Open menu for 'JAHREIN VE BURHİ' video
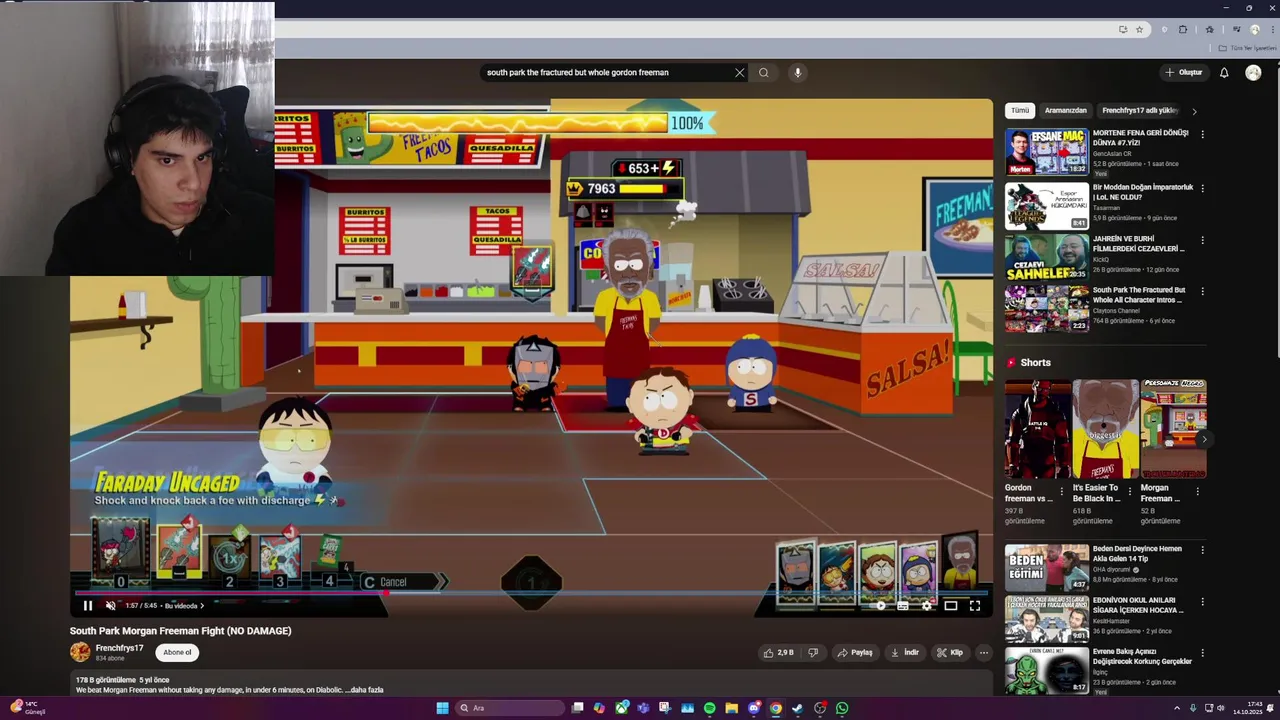The width and height of the screenshot is (1280, 720). click(1202, 240)
